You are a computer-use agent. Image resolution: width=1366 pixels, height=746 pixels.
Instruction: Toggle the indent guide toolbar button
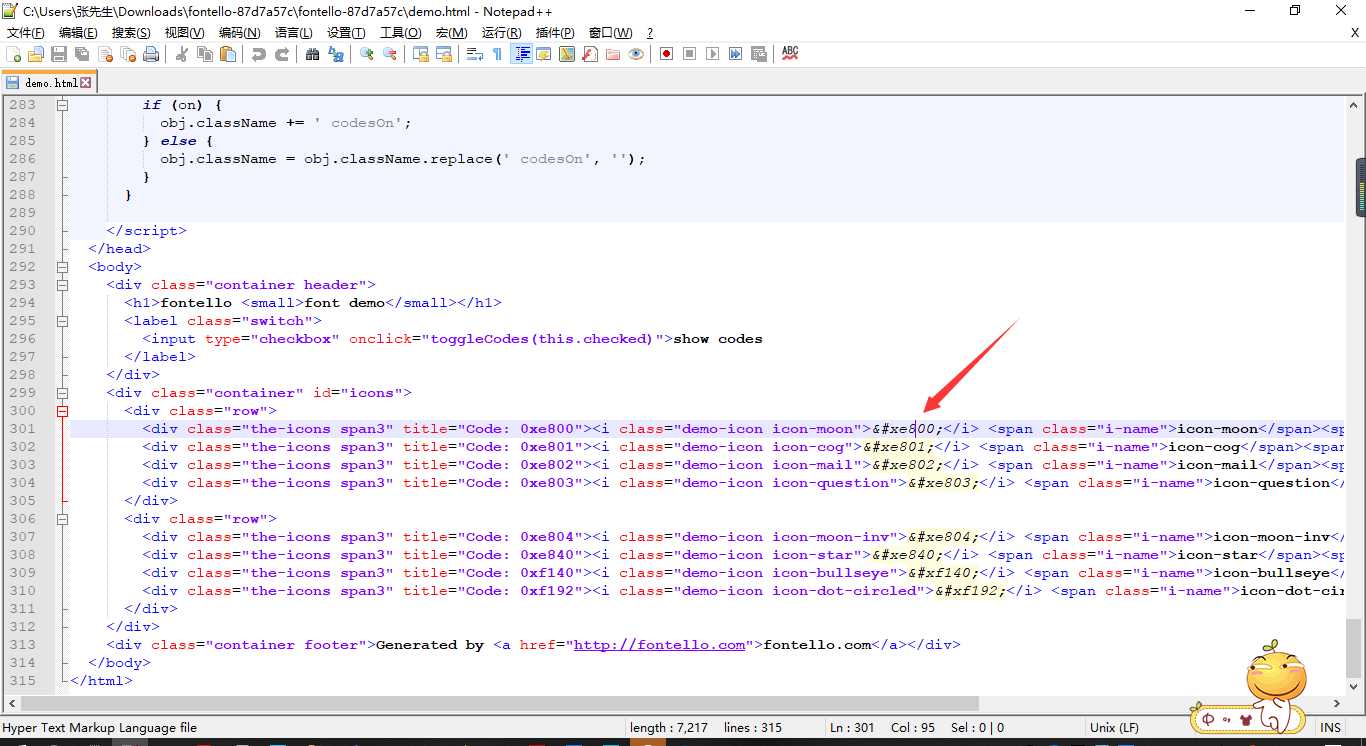pos(521,54)
